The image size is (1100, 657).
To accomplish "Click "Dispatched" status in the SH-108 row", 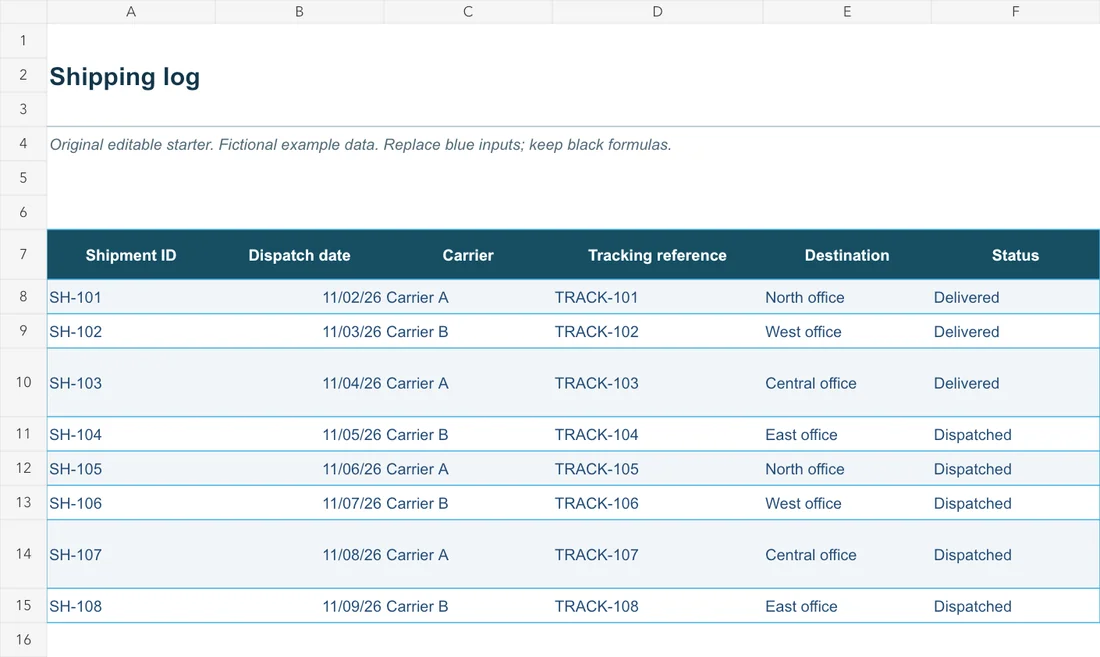I will coord(972,607).
